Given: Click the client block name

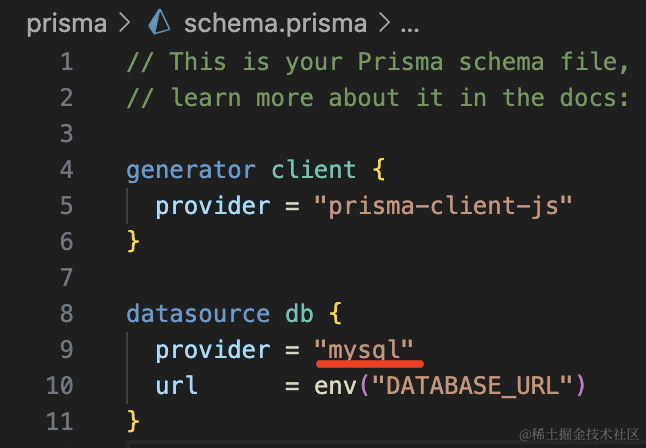Looking at the screenshot, I should pyautogui.click(x=313, y=170).
